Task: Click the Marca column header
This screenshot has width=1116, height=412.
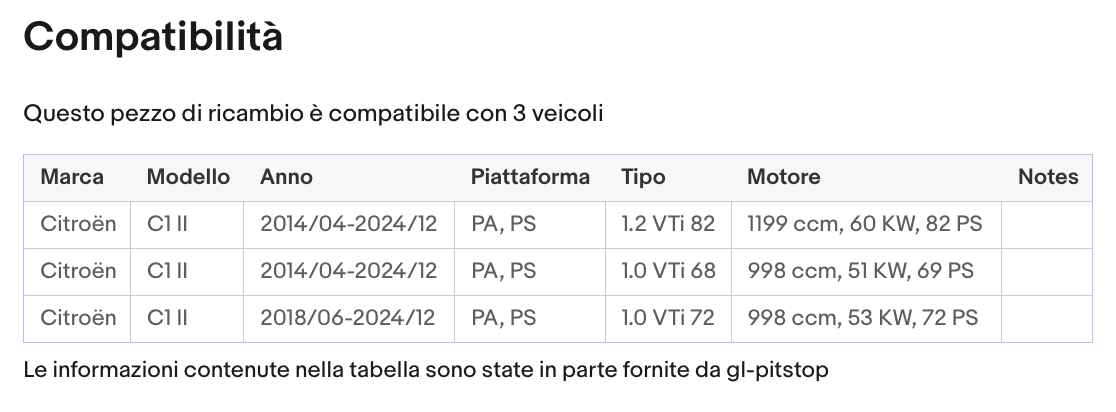Action: (x=72, y=177)
